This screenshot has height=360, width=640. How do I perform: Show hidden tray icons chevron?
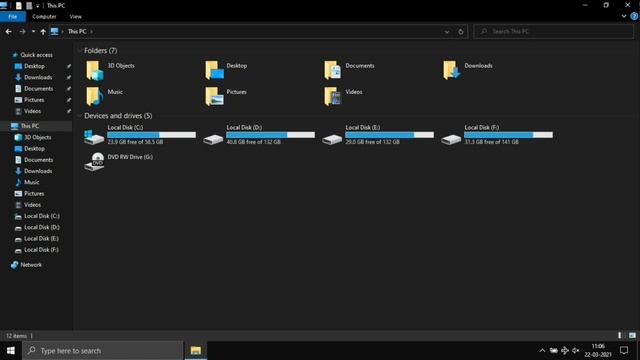[x=542, y=351]
